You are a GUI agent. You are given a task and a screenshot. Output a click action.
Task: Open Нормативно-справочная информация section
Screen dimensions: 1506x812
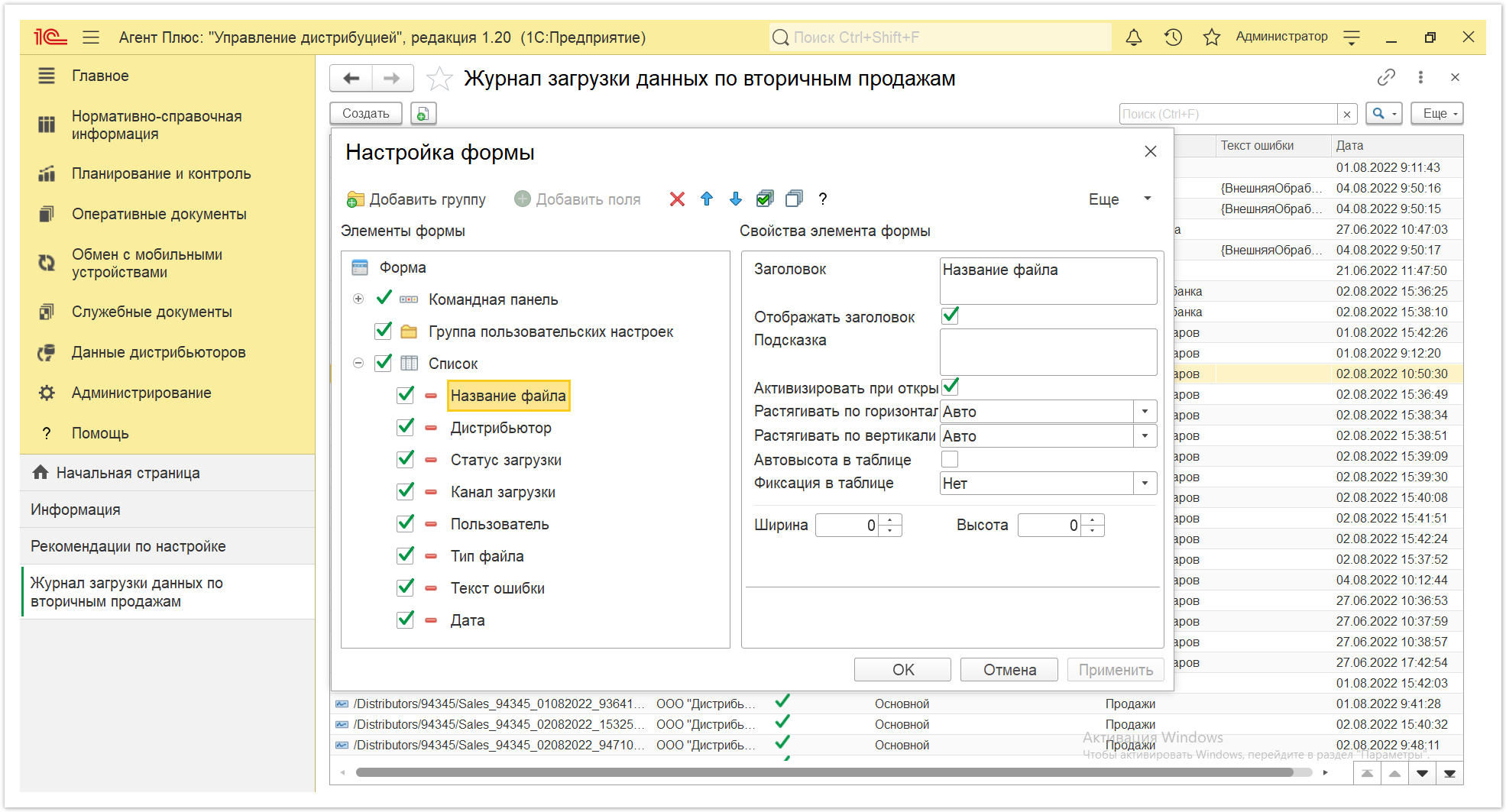tap(157, 125)
